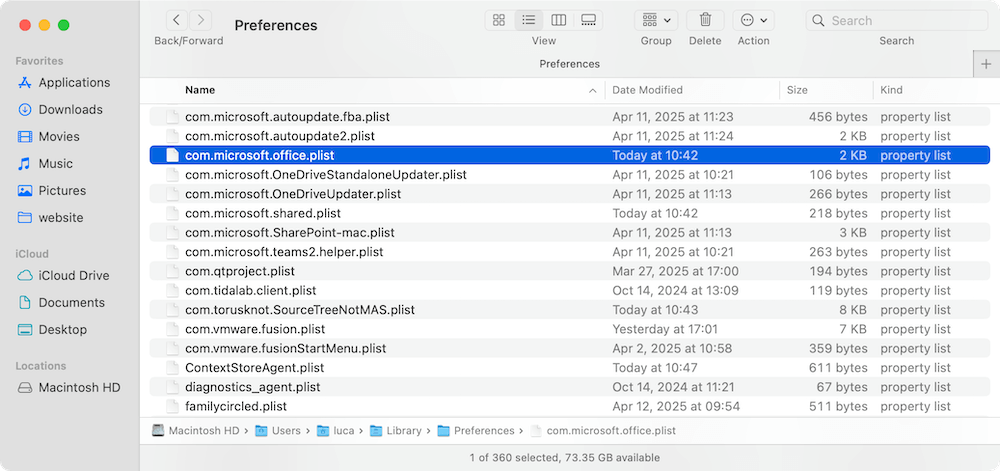Select com.tidalab.client.plist

click(x=570, y=291)
